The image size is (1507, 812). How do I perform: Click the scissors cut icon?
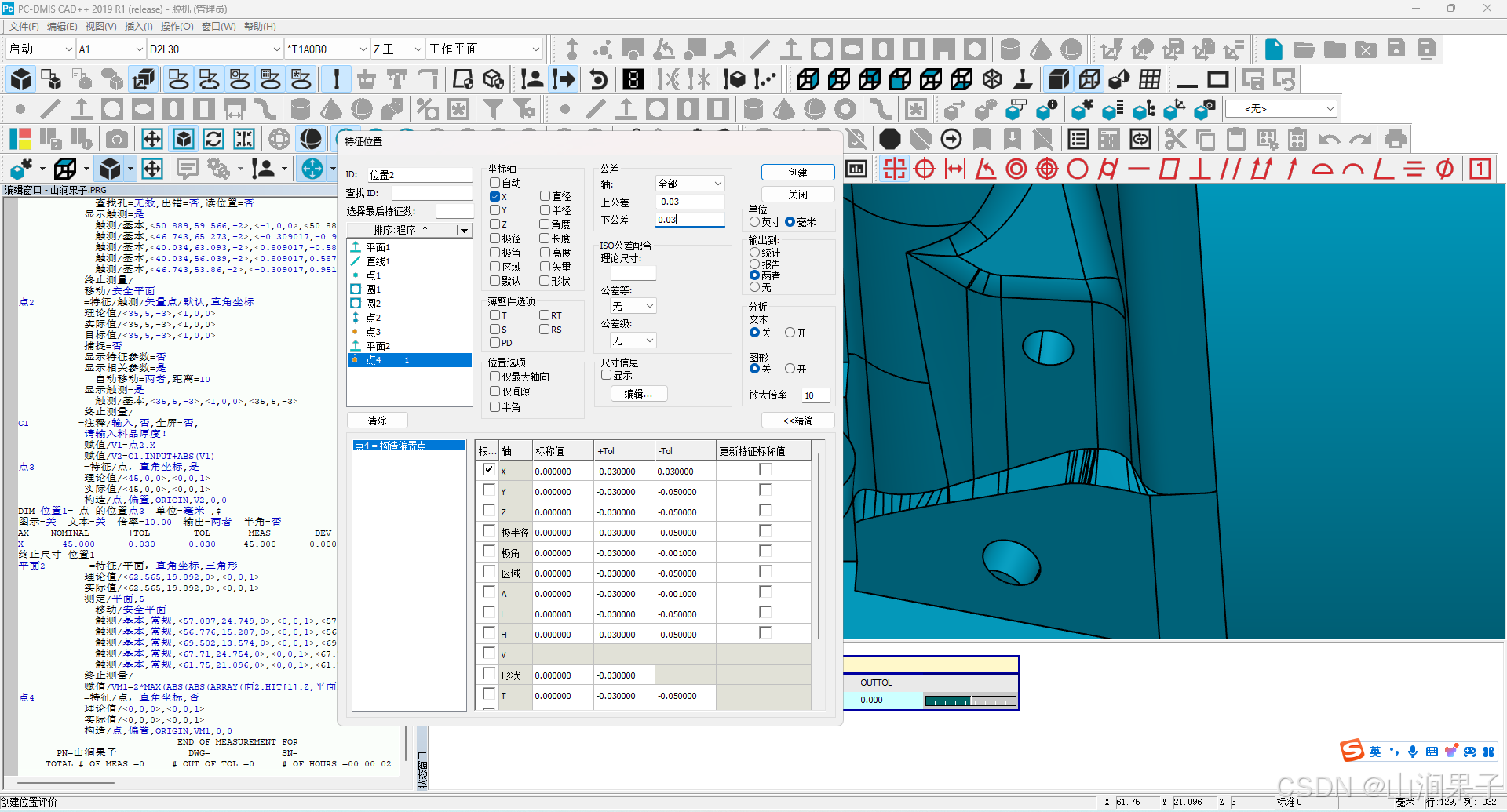coord(1175,140)
